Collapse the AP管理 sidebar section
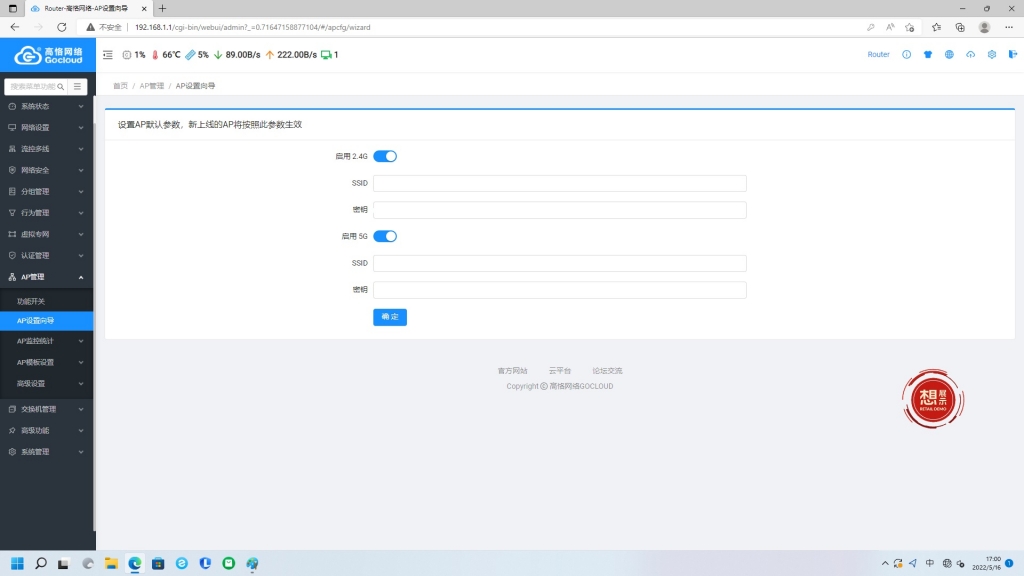The height and width of the screenshot is (576, 1024). 46,277
